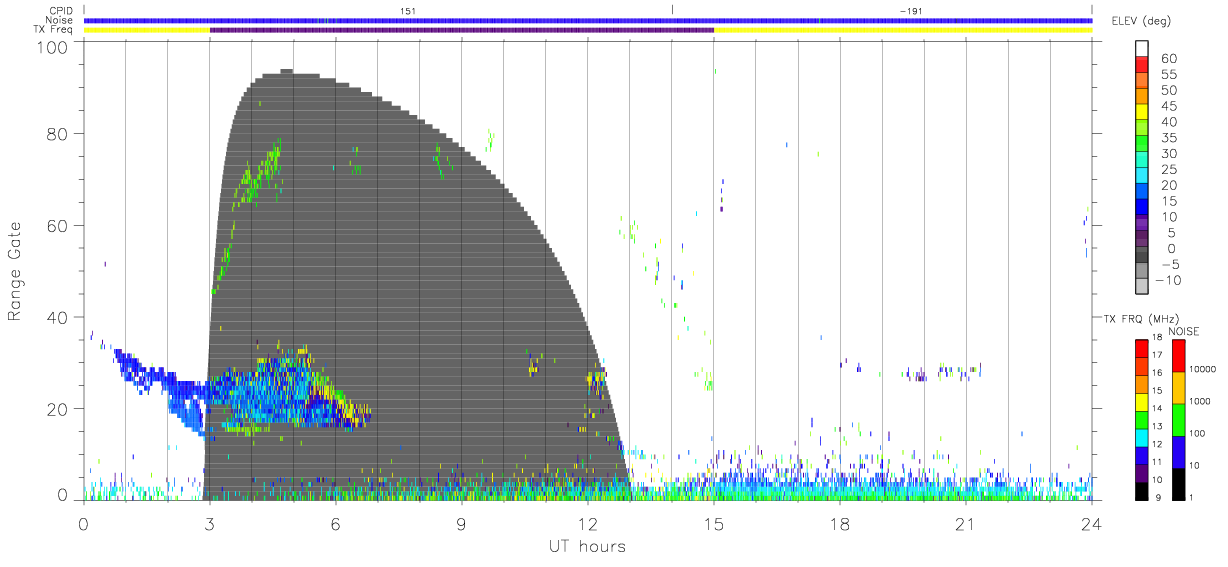Click the 12 tick on UT hours axis
The height and width of the screenshot is (567, 1228).
[x=588, y=523]
